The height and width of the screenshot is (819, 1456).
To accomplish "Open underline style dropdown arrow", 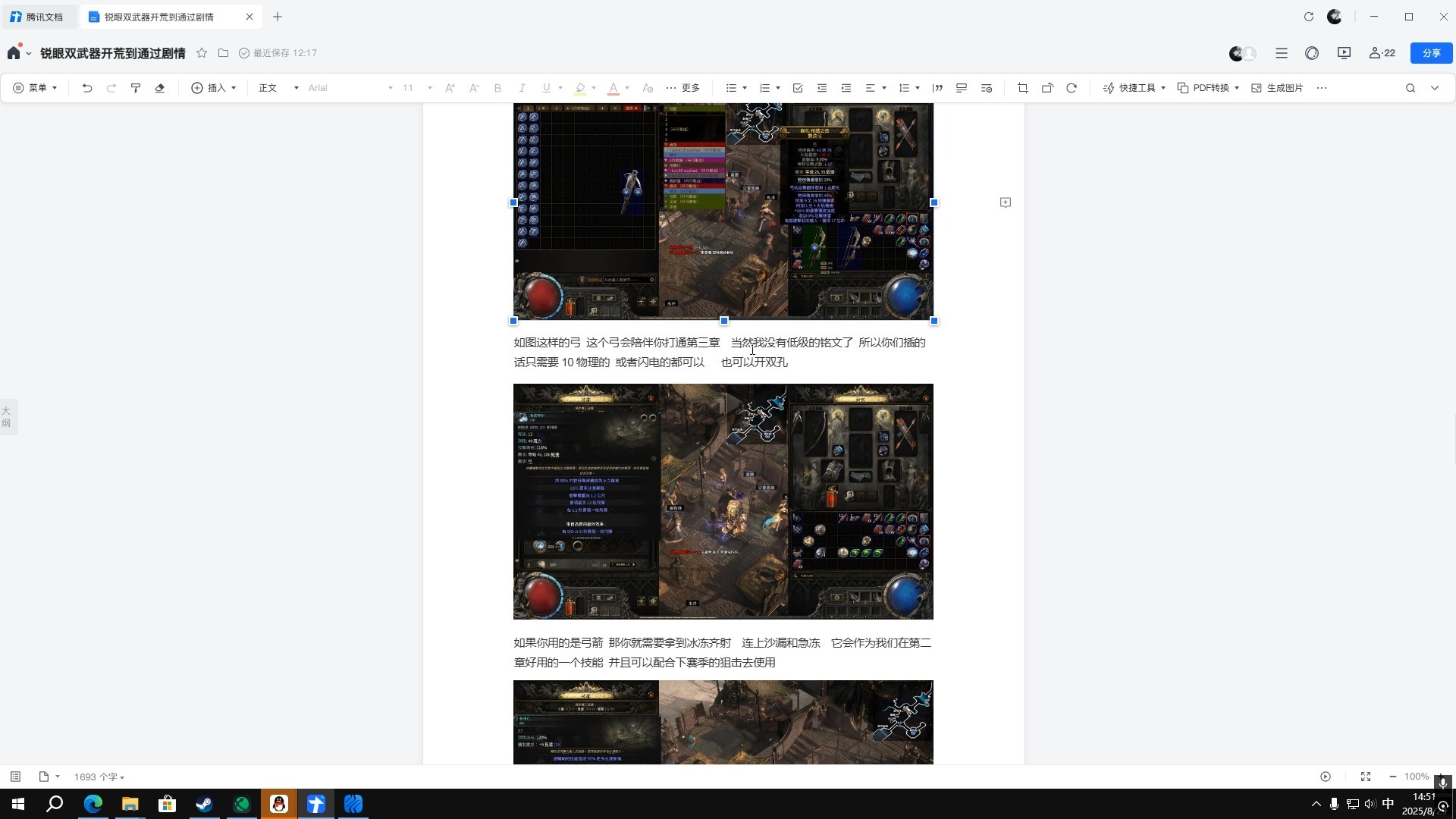I will [560, 88].
